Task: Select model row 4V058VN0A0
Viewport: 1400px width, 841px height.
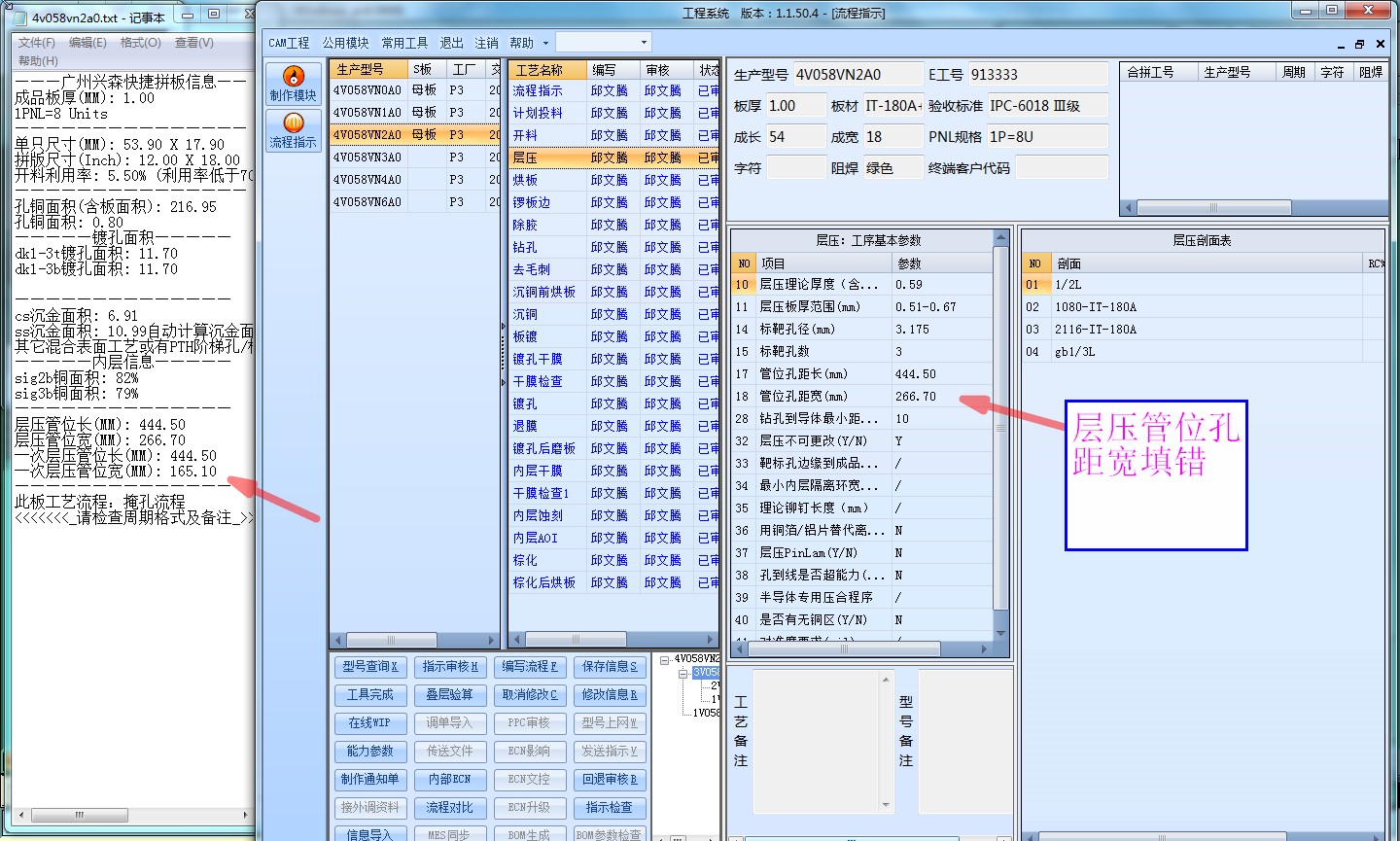Action: (x=415, y=90)
